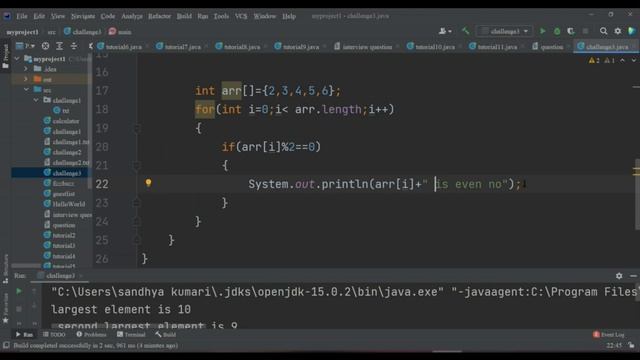
Task: Toggle the tool window bars icon in the status bar
Action: pyautogui.click(x=6, y=345)
